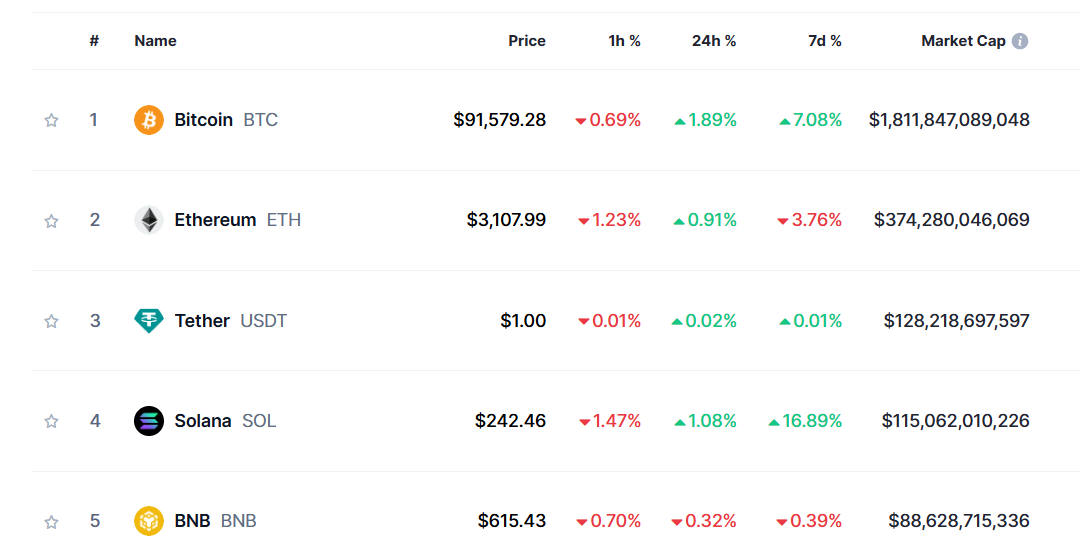Click the Solana black logo icon

click(x=149, y=421)
